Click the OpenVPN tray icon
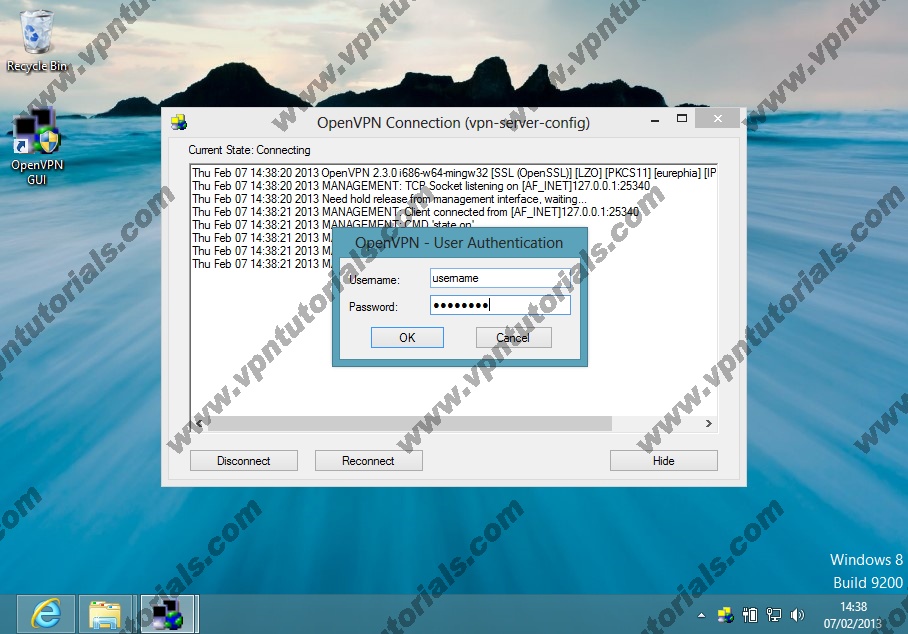Image resolution: width=908 pixels, height=634 pixels. [x=726, y=615]
